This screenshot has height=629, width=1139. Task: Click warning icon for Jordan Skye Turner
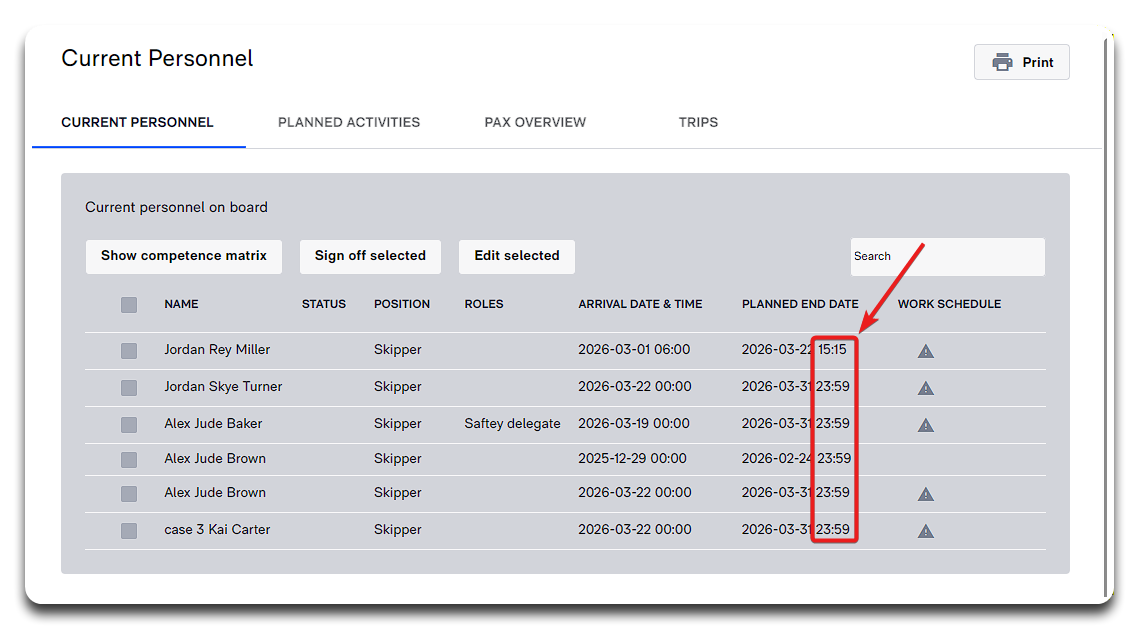926,388
